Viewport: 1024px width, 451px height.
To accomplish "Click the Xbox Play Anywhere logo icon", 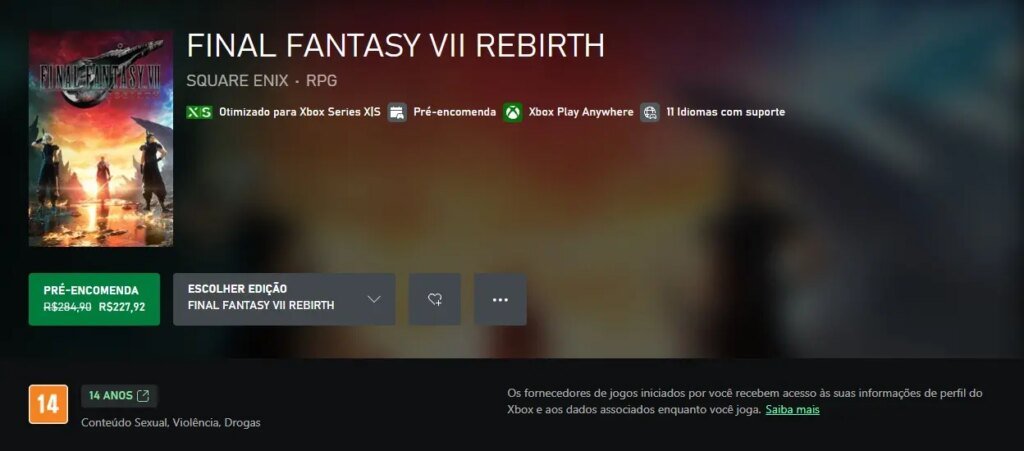I will tap(513, 112).
